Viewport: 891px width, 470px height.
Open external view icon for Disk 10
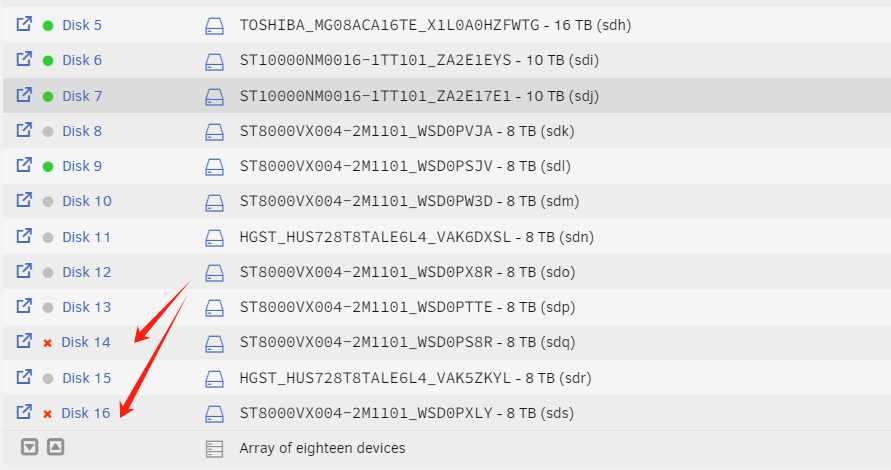pyautogui.click(x=24, y=200)
